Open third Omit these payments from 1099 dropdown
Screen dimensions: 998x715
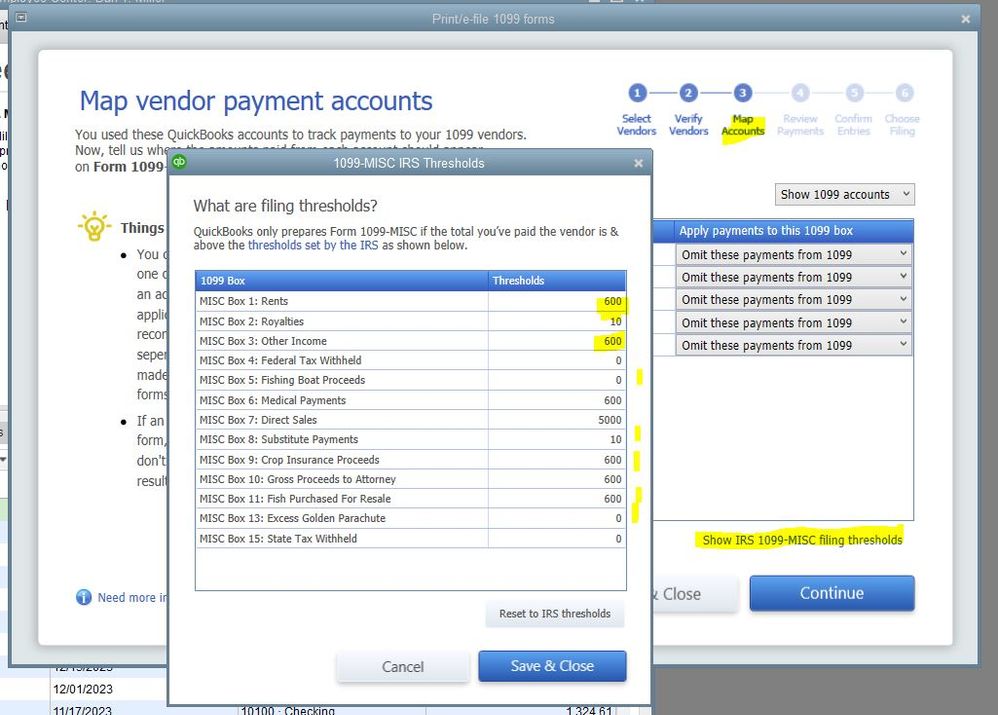tap(794, 300)
